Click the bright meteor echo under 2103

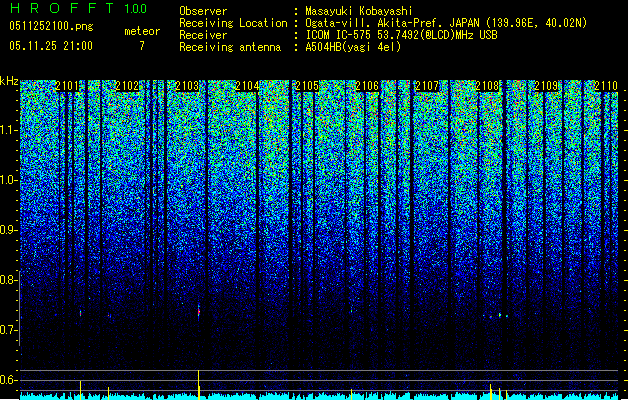pyautogui.click(x=199, y=311)
